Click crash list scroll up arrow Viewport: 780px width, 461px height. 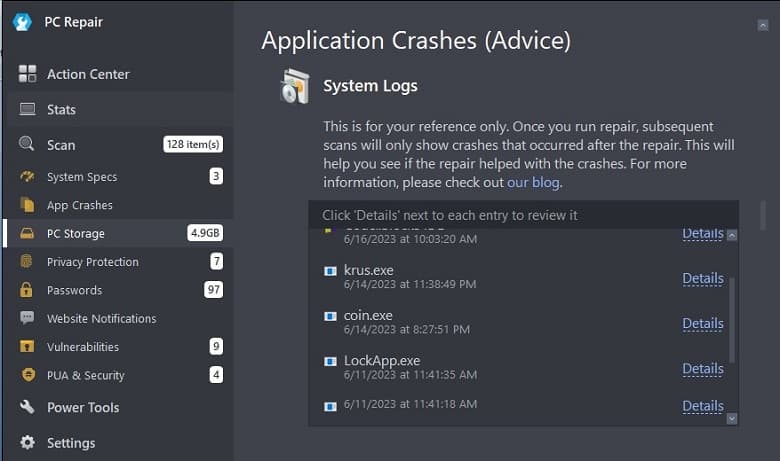pyautogui.click(x=732, y=235)
